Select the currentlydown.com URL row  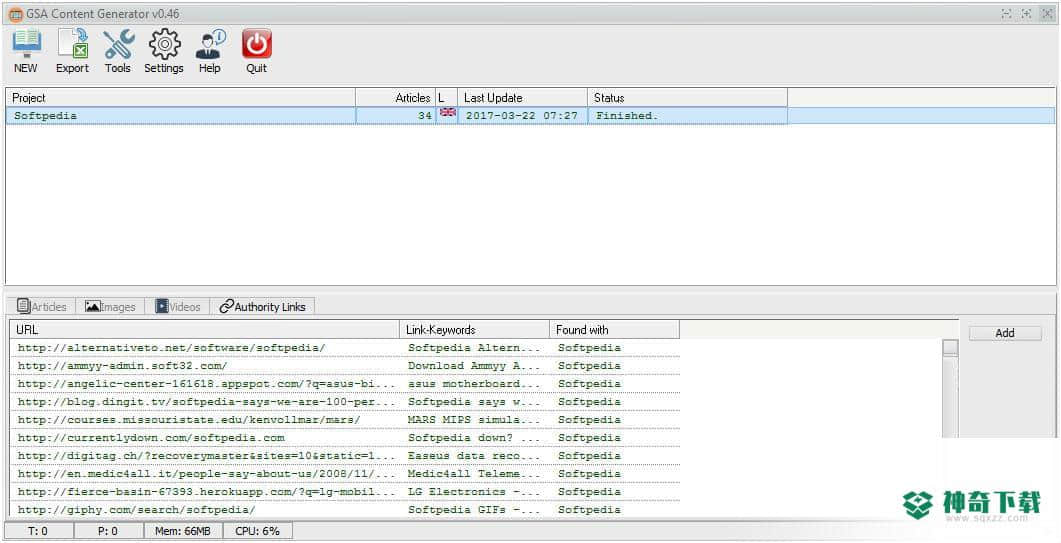(x=345, y=438)
